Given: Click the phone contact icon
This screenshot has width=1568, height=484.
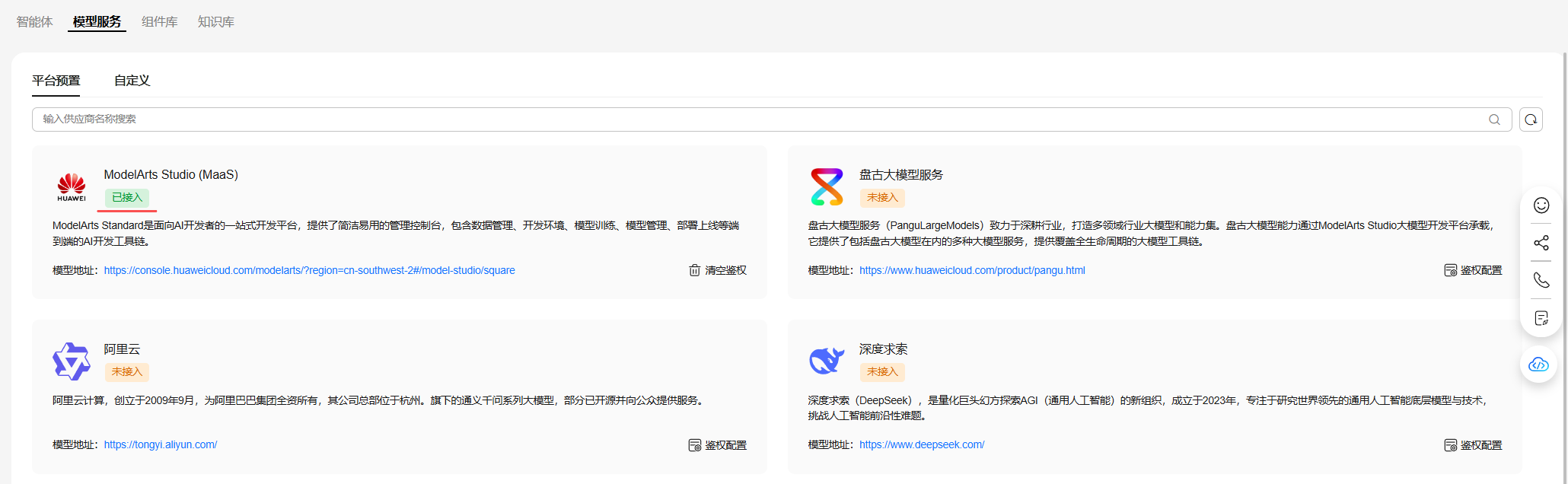Looking at the screenshot, I should coord(1541,280).
